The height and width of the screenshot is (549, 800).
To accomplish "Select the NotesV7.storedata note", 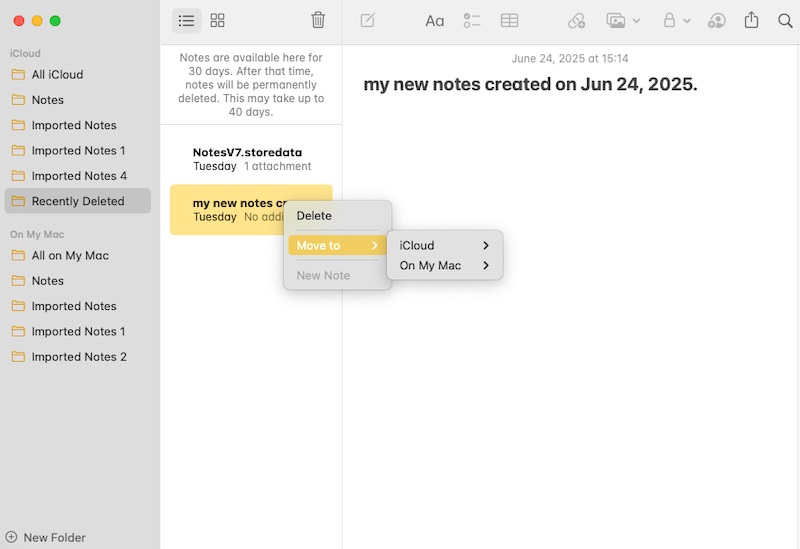I will pyautogui.click(x=250, y=159).
